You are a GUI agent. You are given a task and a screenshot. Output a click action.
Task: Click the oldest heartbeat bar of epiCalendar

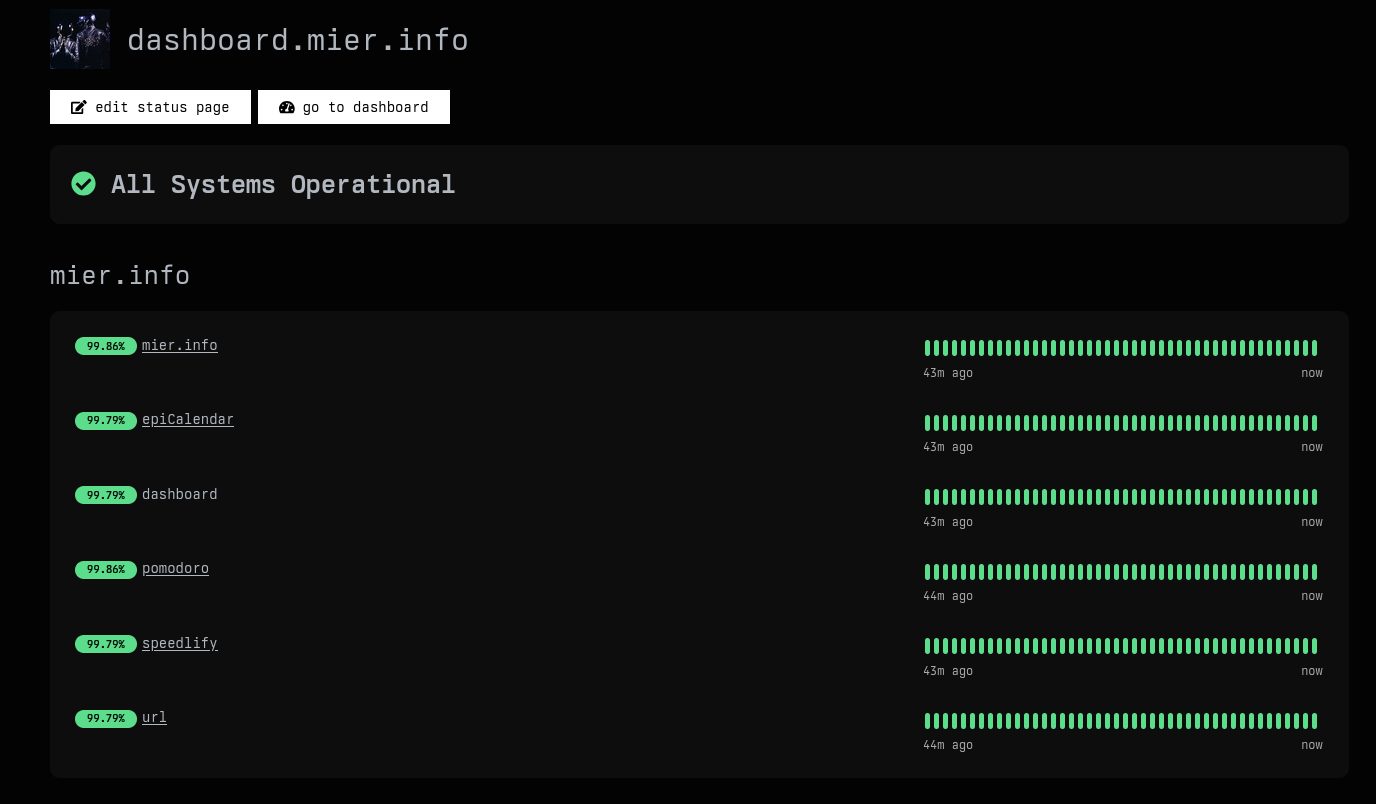(x=928, y=423)
